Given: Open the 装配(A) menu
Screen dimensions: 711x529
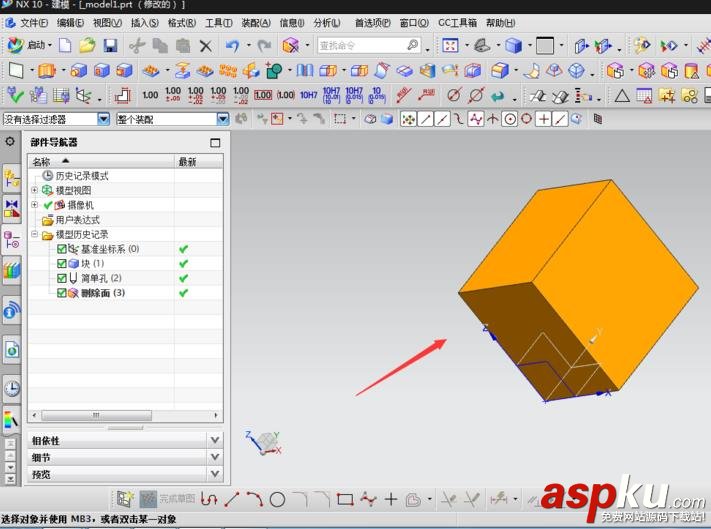Looking at the screenshot, I should (x=256, y=23).
